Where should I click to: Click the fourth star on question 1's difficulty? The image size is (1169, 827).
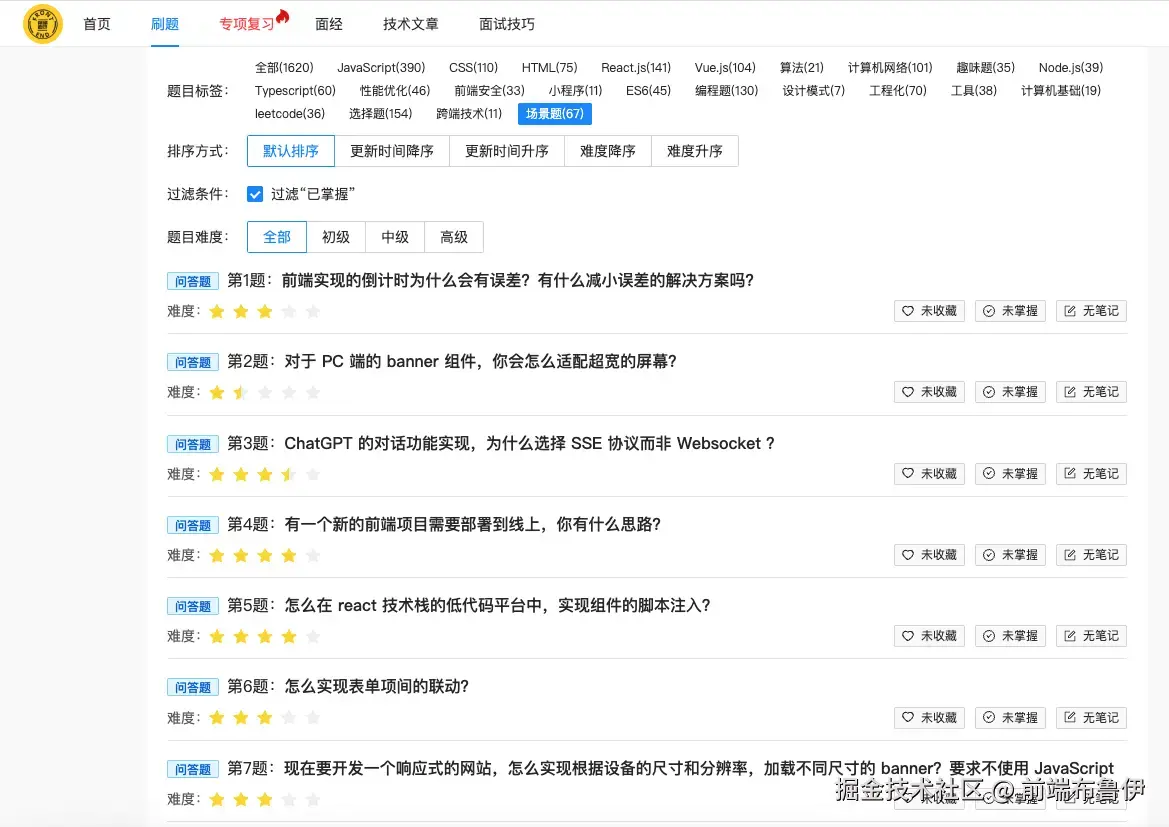pos(289,311)
